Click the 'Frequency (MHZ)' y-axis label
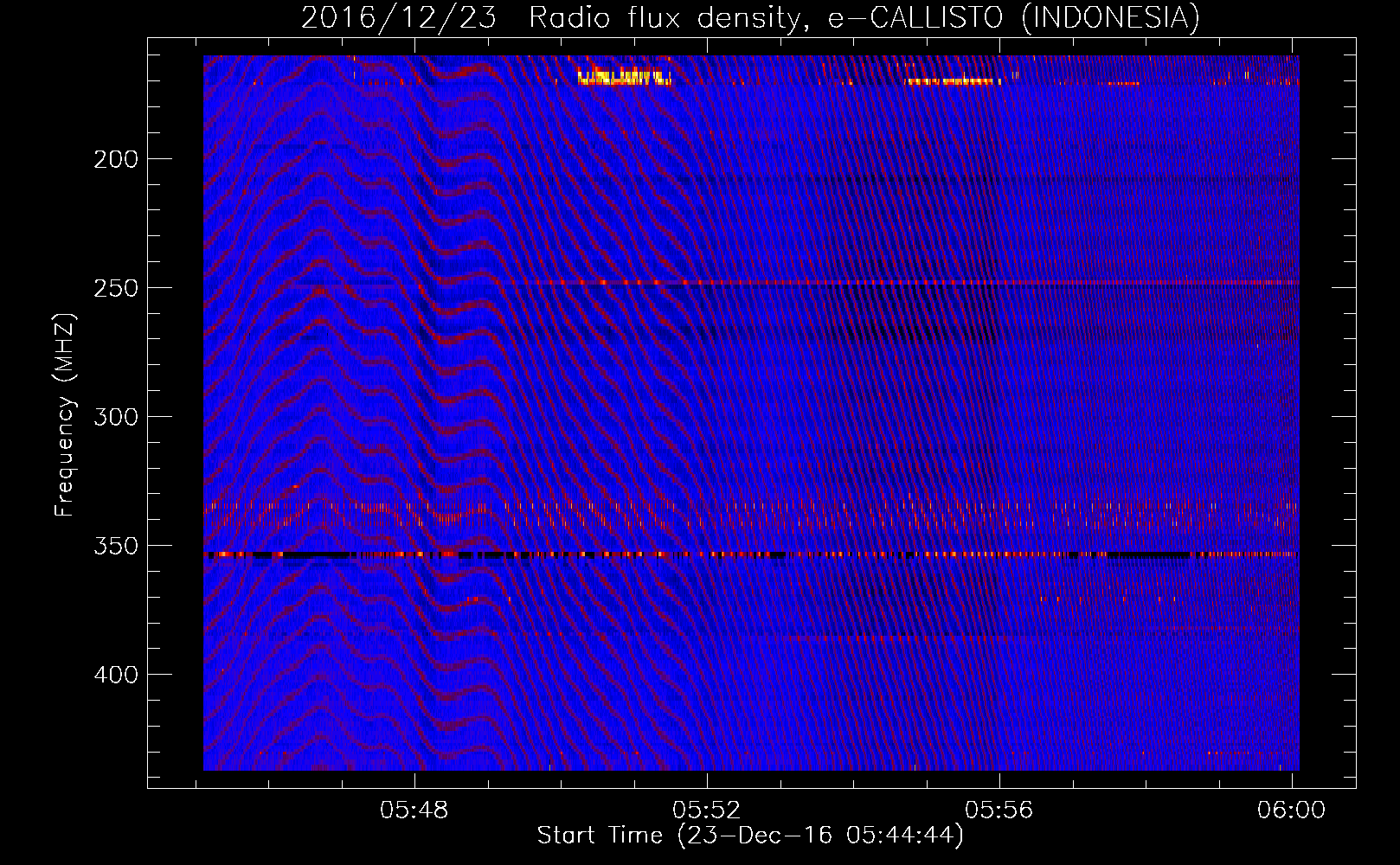Screen dimensions: 1400x865 pos(65,414)
